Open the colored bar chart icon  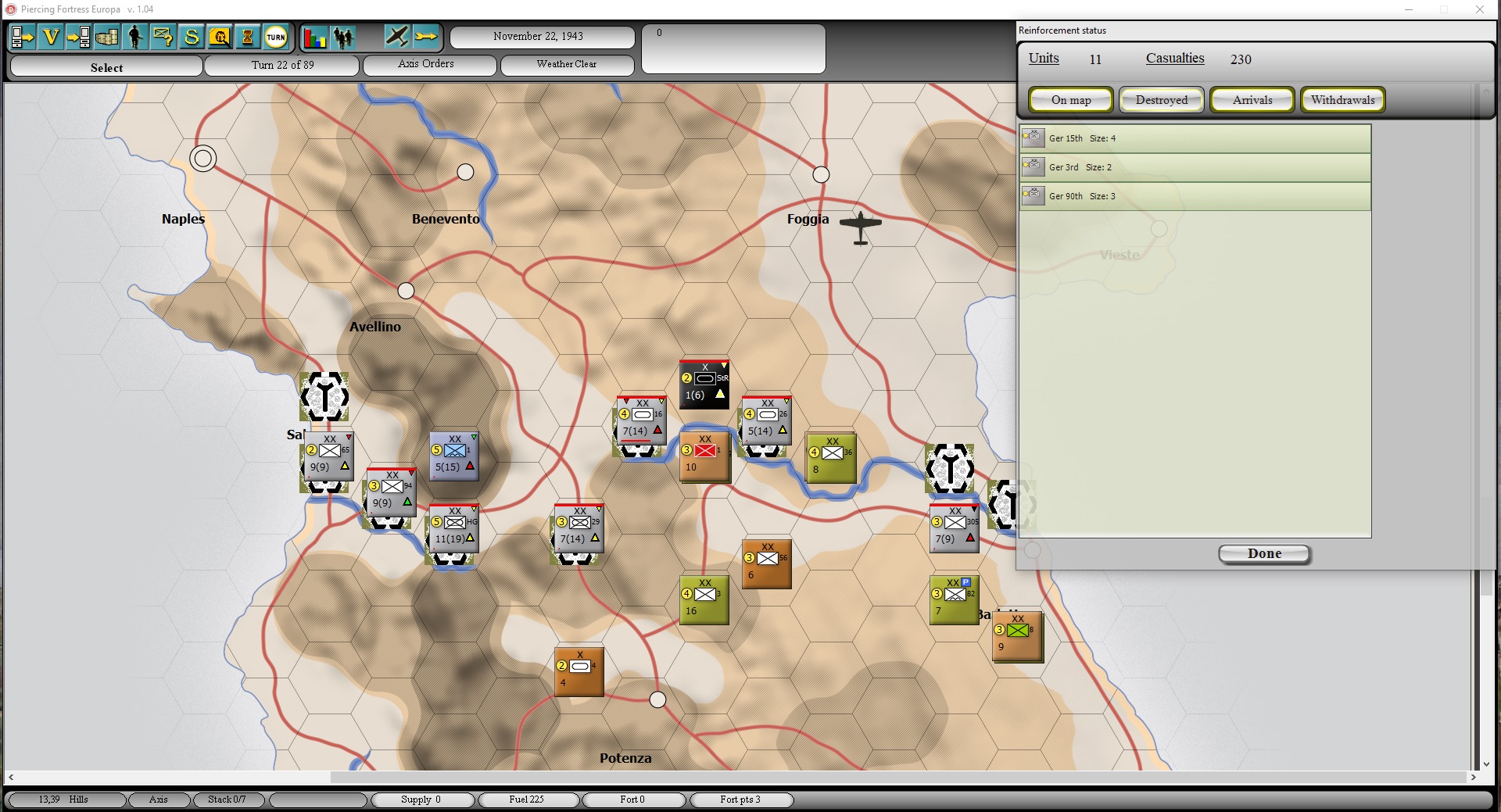(x=314, y=37)
